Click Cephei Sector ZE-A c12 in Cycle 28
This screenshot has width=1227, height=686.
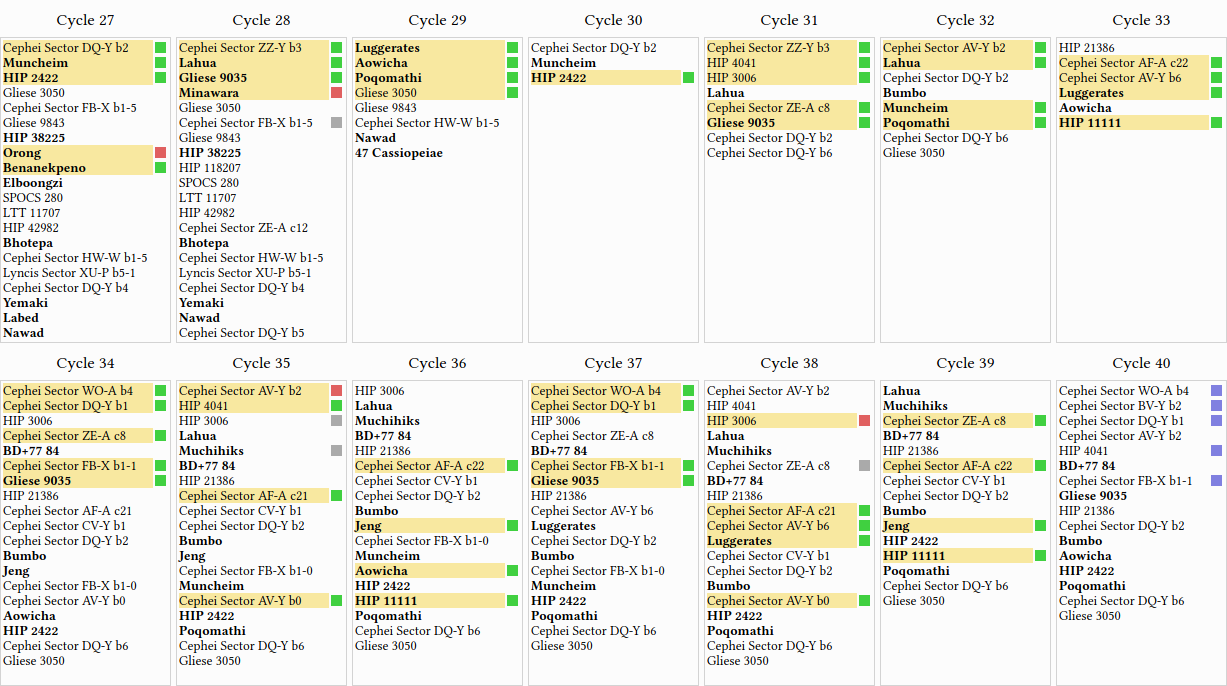(244, 228)
